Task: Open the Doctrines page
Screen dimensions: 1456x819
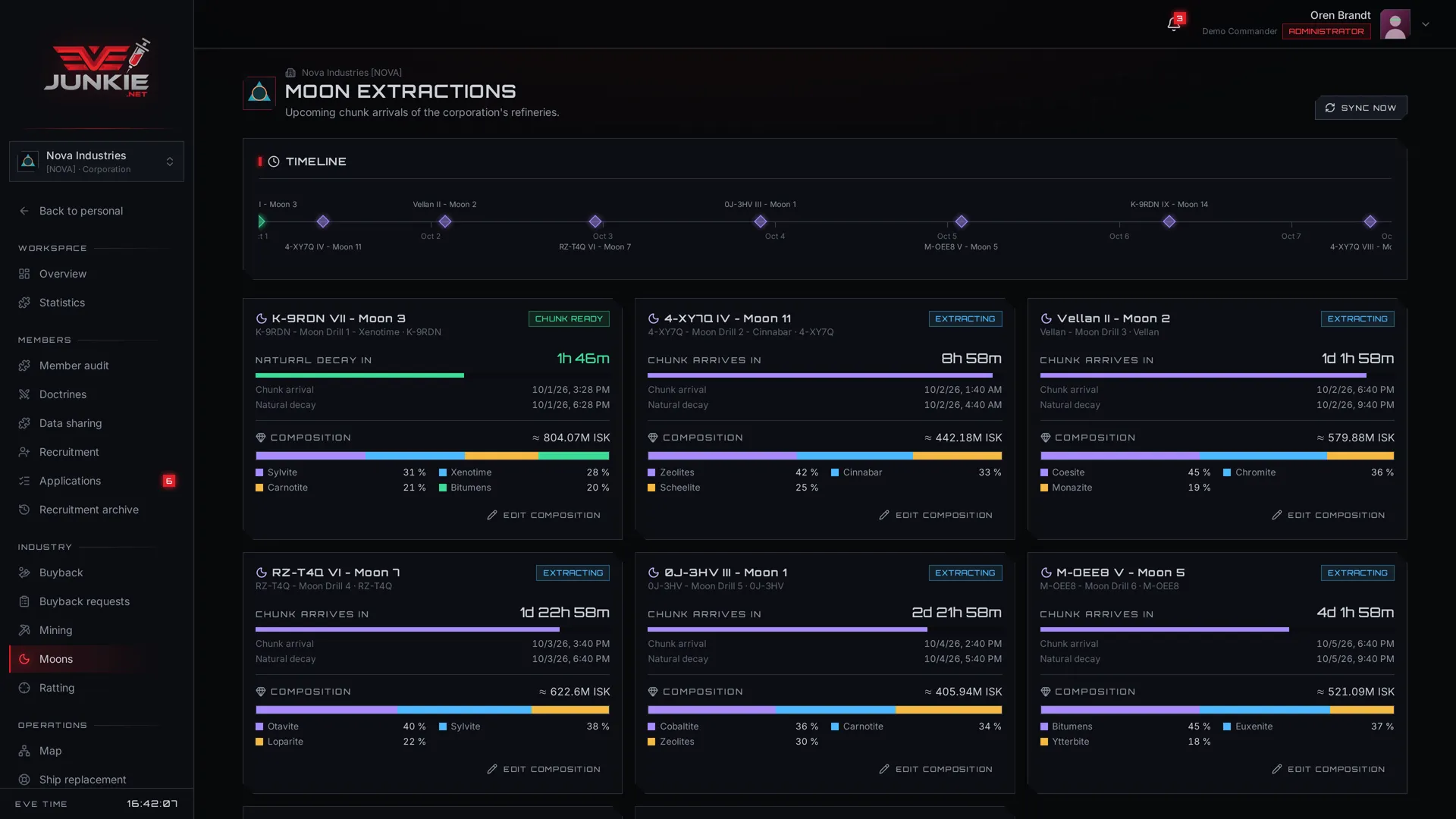Action: (x=96, y=394)
